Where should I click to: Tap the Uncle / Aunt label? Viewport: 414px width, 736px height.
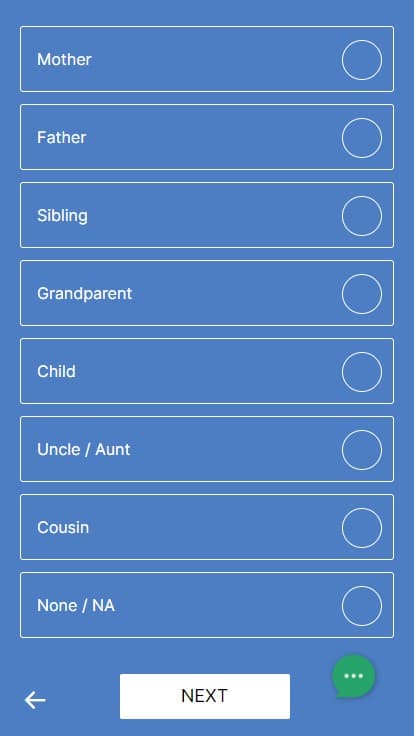click(84, 449)
